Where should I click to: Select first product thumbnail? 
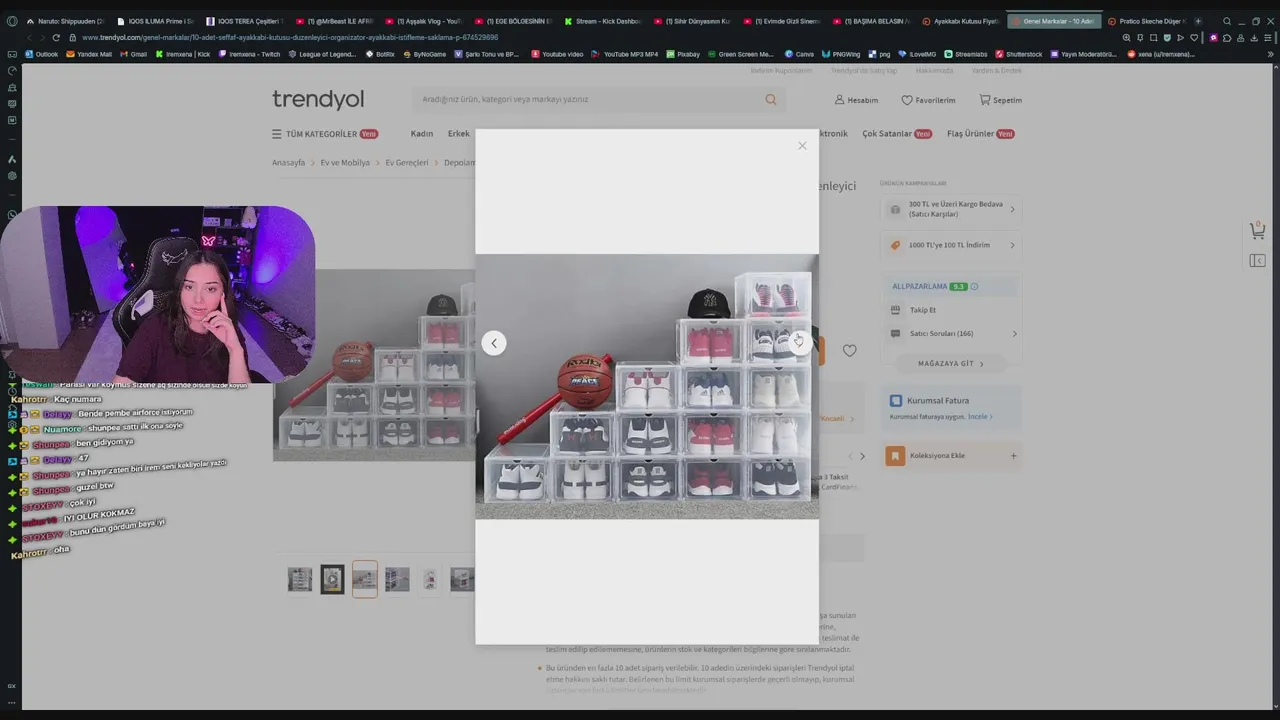(x=300, y=579)
